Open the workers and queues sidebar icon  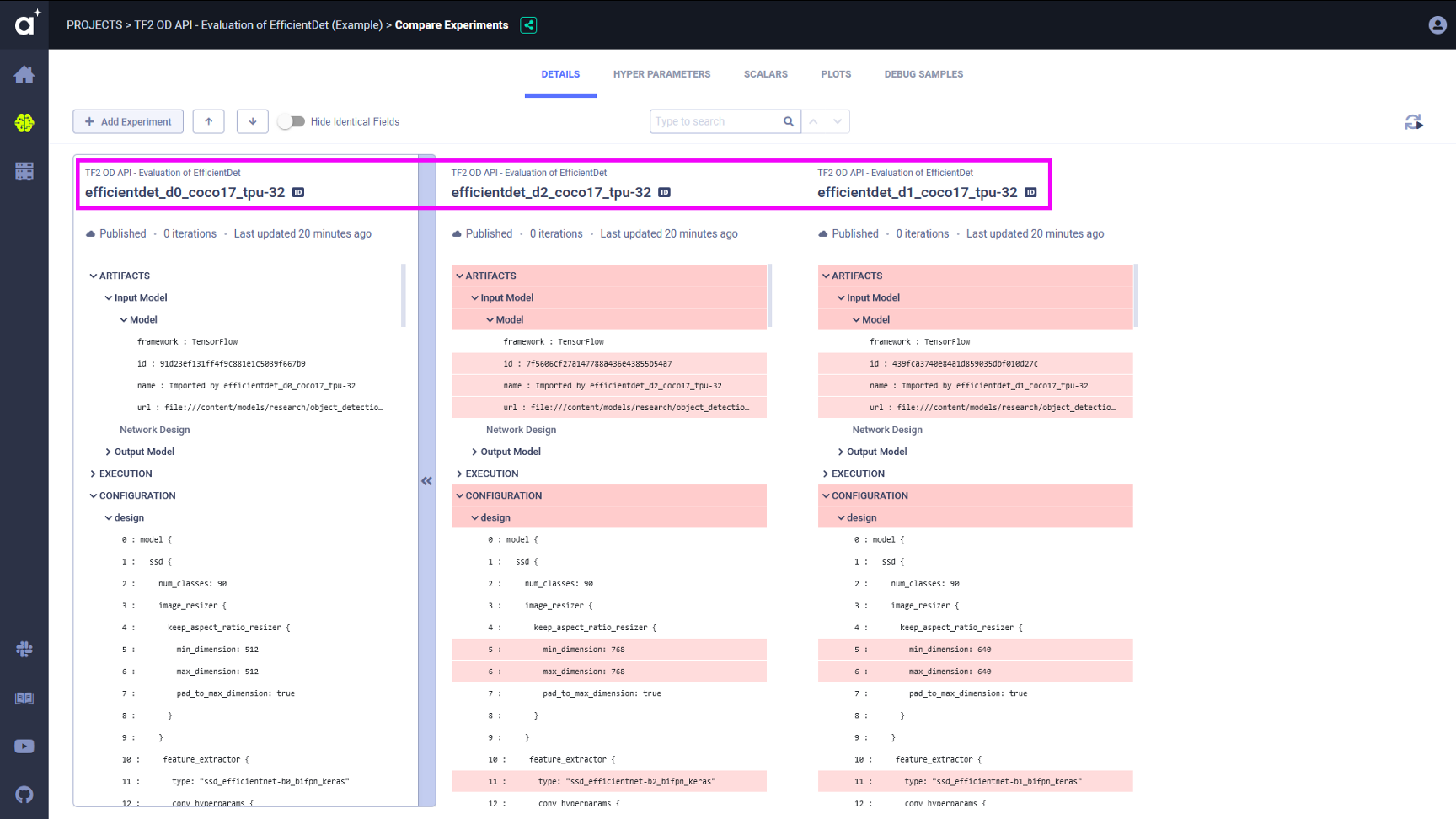[24, 171]
